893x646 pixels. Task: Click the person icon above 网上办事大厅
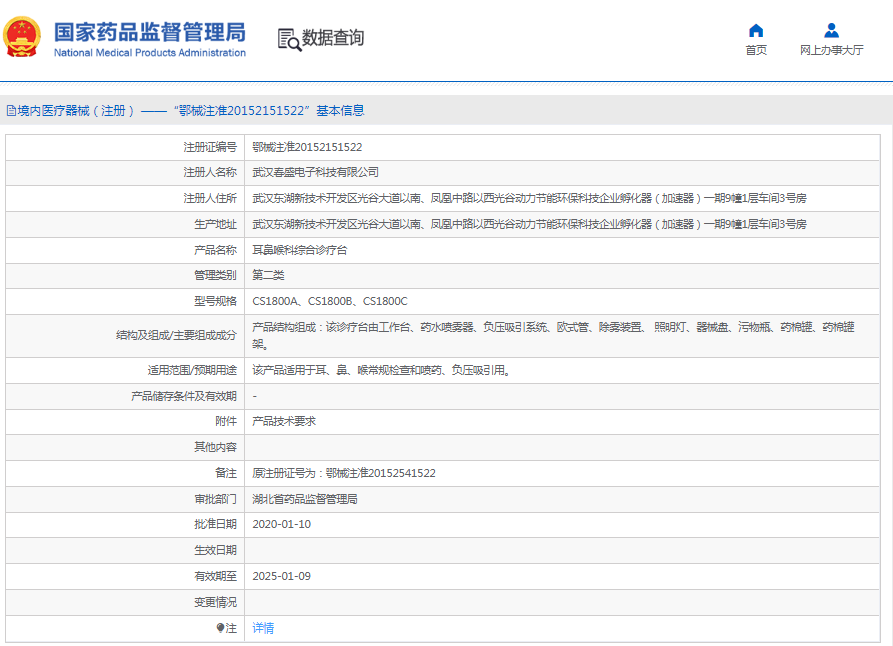click(x=831, y=30)
